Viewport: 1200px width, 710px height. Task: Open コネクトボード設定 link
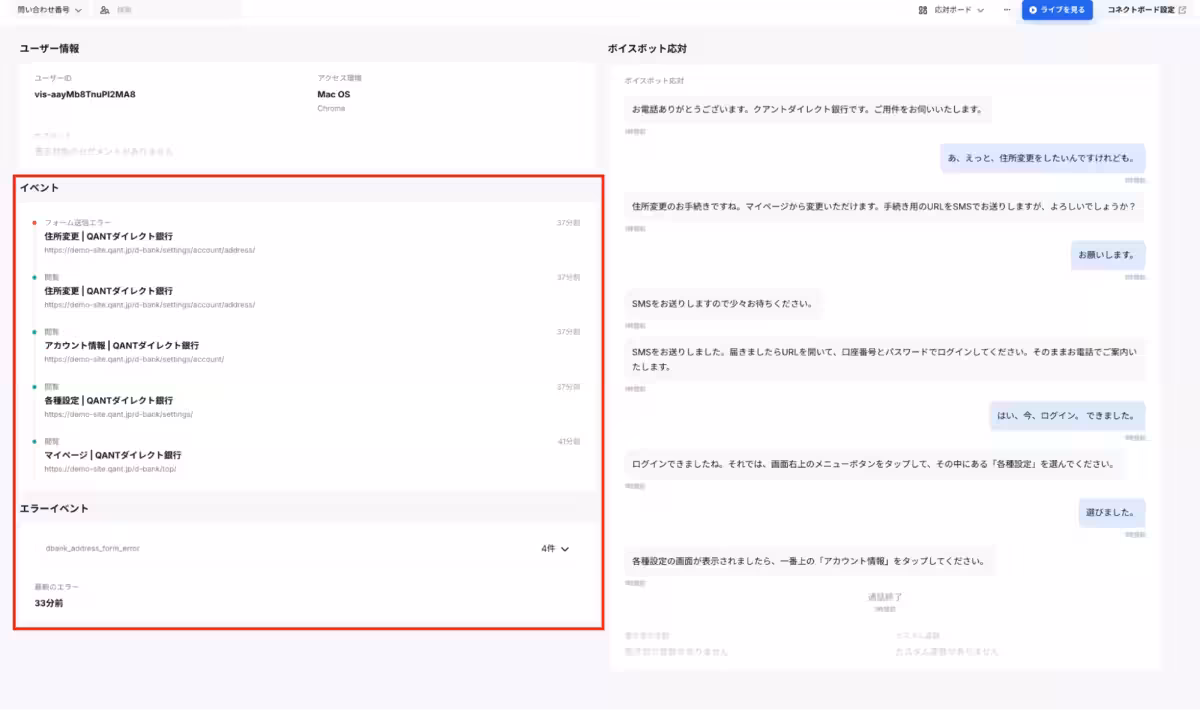click(x=1140, y=10)
